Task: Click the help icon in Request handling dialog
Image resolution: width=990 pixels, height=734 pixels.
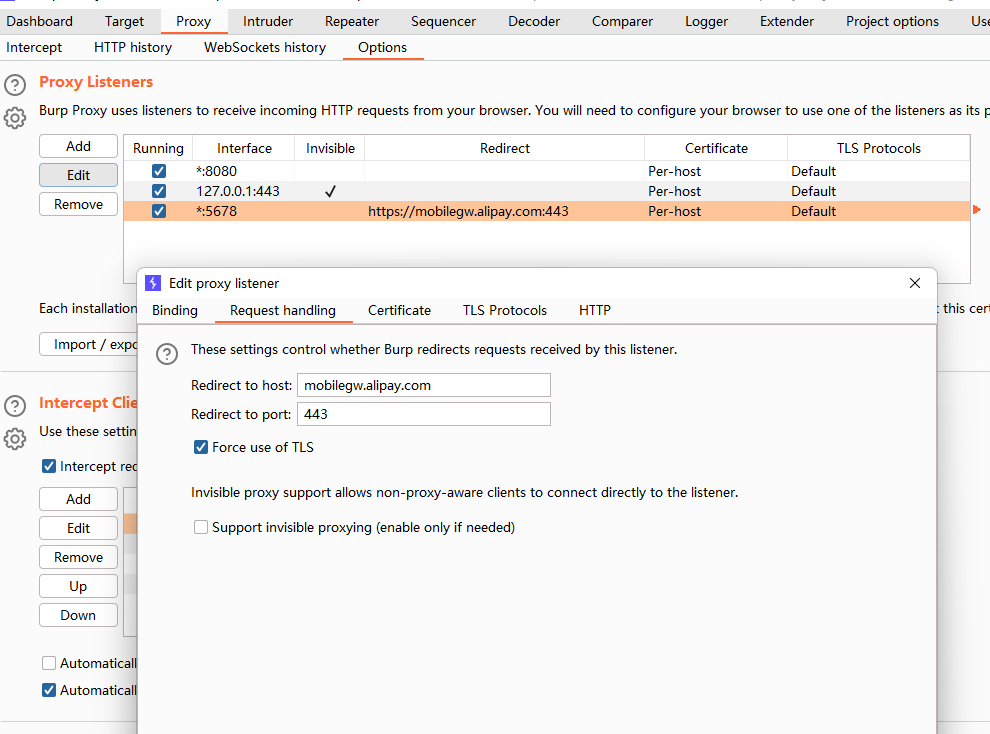Action: pos(167,353)
